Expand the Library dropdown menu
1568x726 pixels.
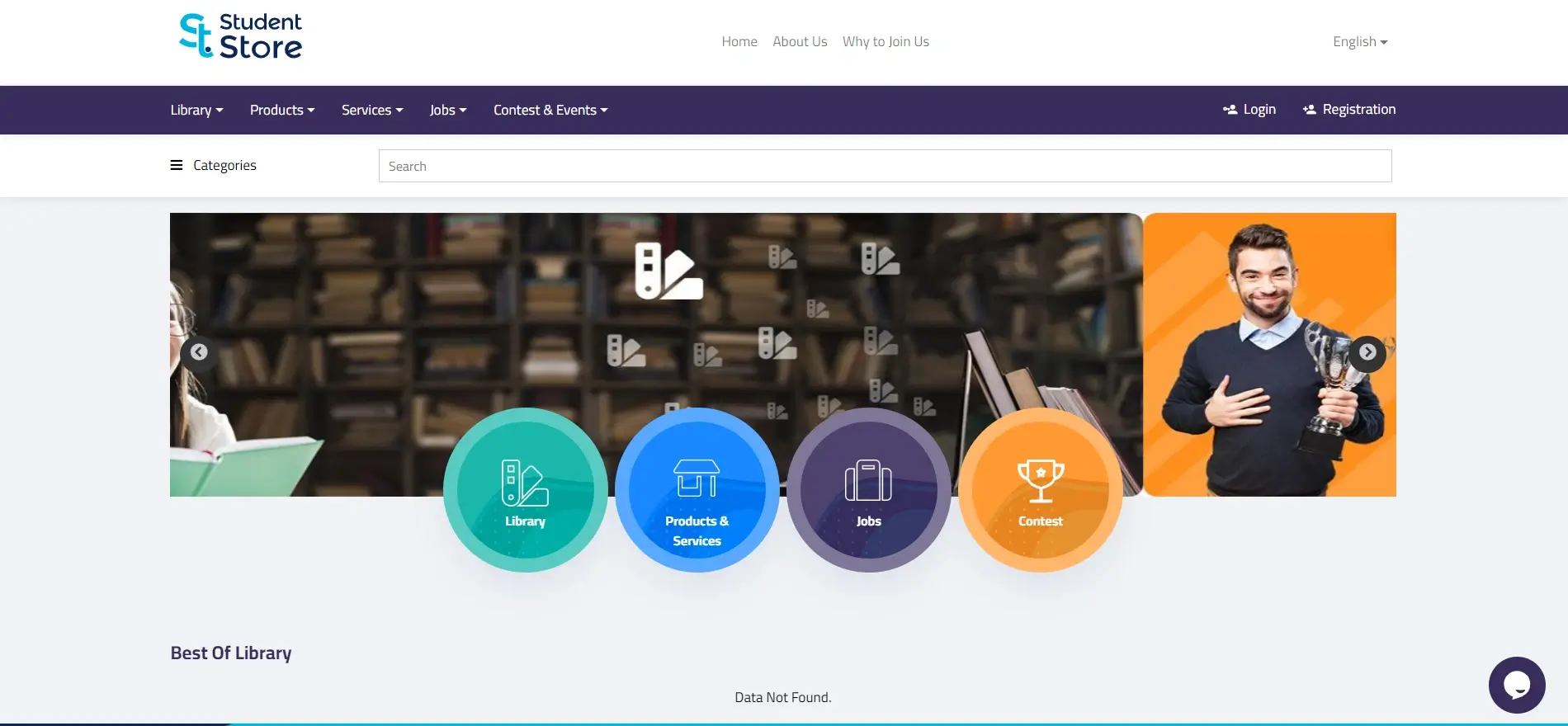(196, 110)
